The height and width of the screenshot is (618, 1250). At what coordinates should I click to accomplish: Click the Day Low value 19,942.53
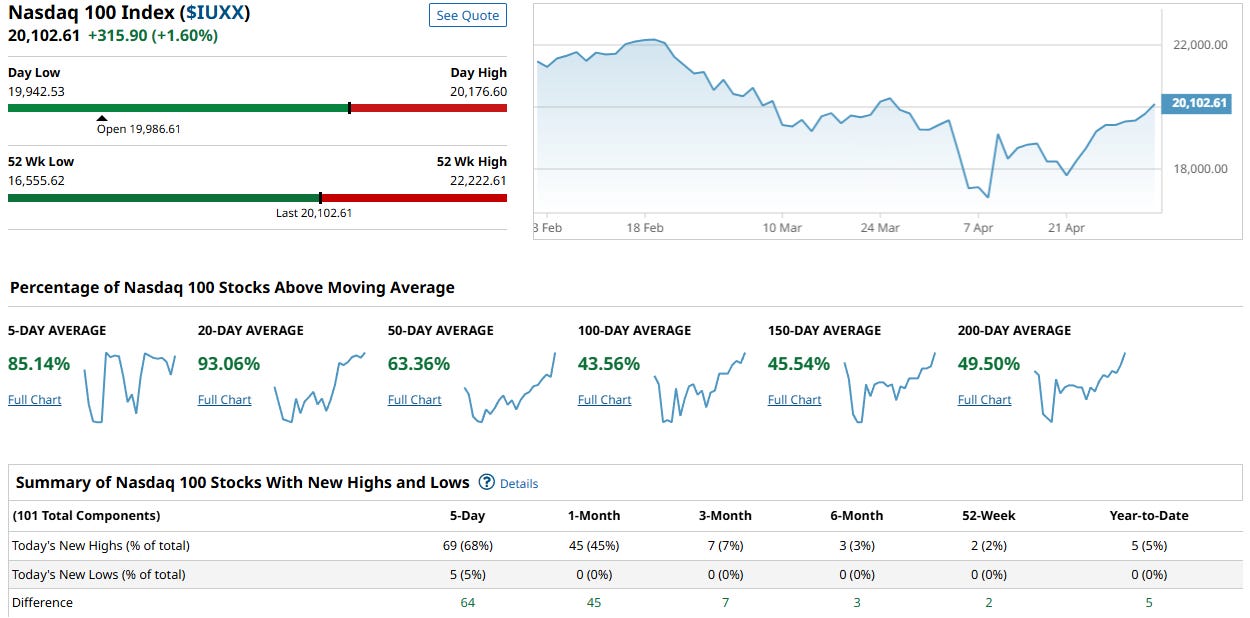[x=36, y=91]
